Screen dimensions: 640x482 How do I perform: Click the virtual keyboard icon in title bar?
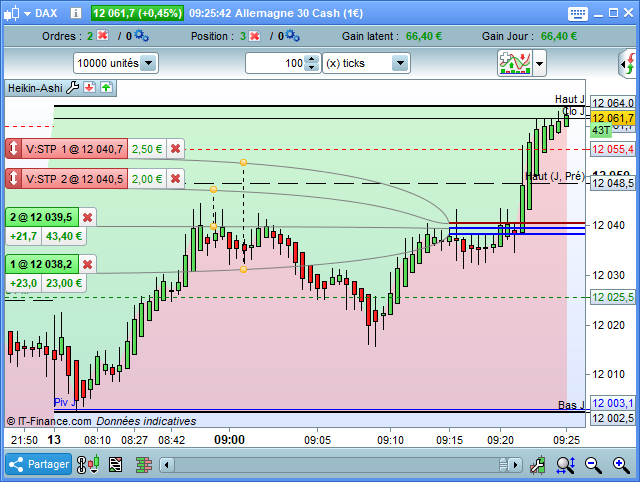(x=578, y=13)
